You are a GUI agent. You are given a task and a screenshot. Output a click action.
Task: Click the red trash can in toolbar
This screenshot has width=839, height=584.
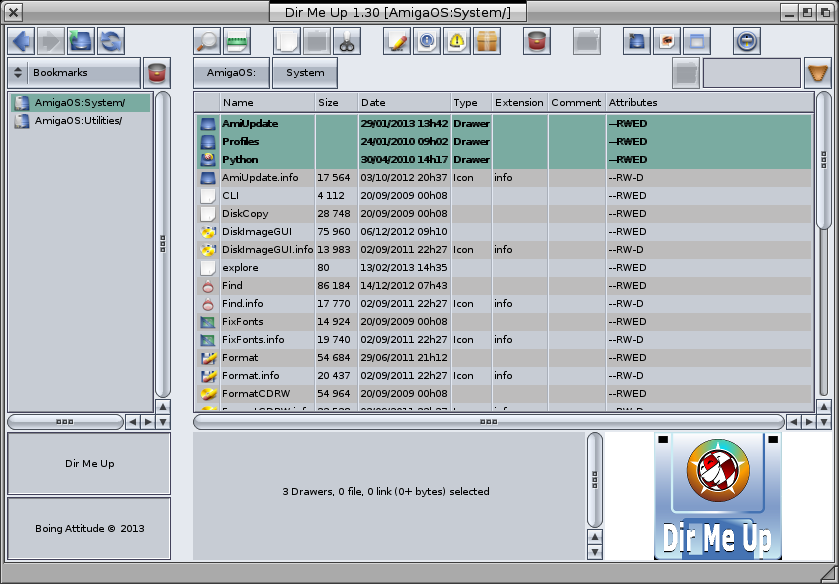tap(537, 41)
